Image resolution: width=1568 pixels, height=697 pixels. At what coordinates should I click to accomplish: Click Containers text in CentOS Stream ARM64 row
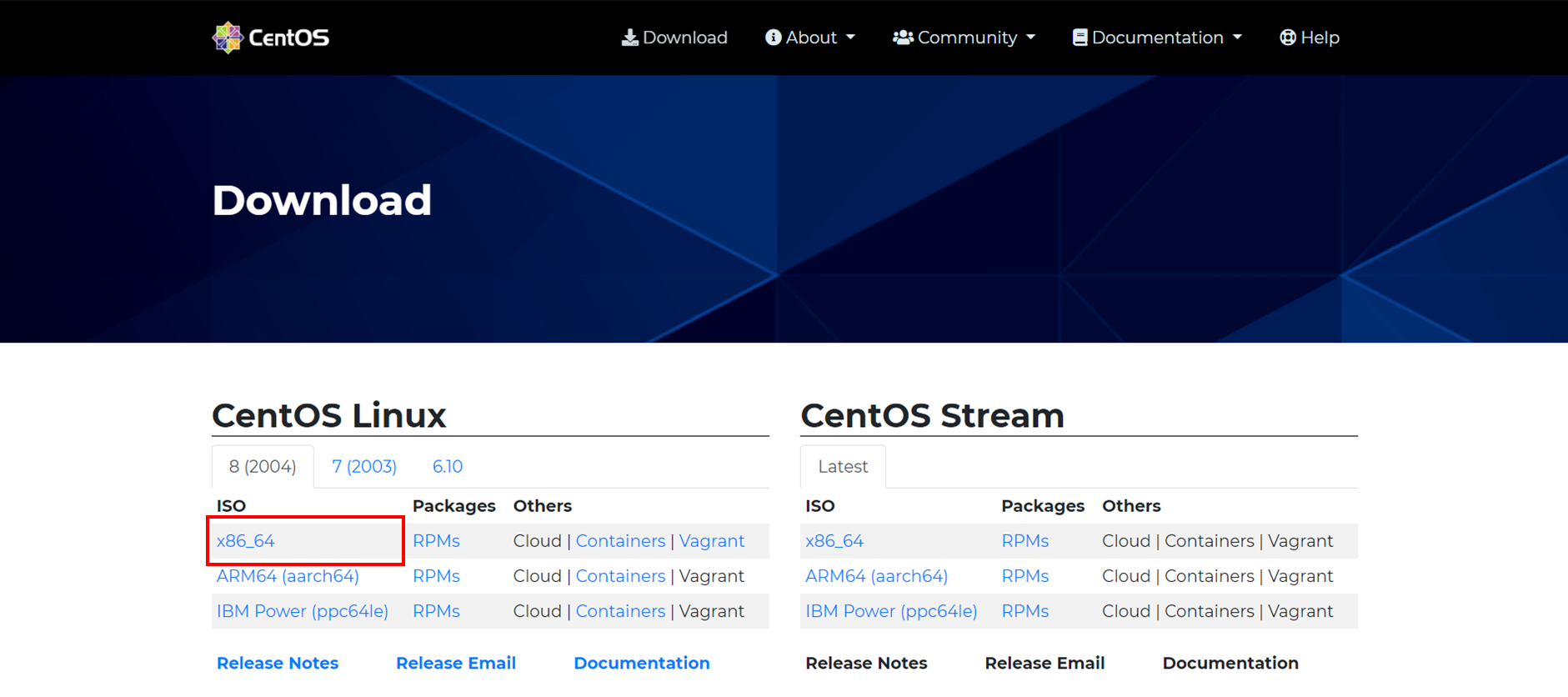[x=1210, y=576]
